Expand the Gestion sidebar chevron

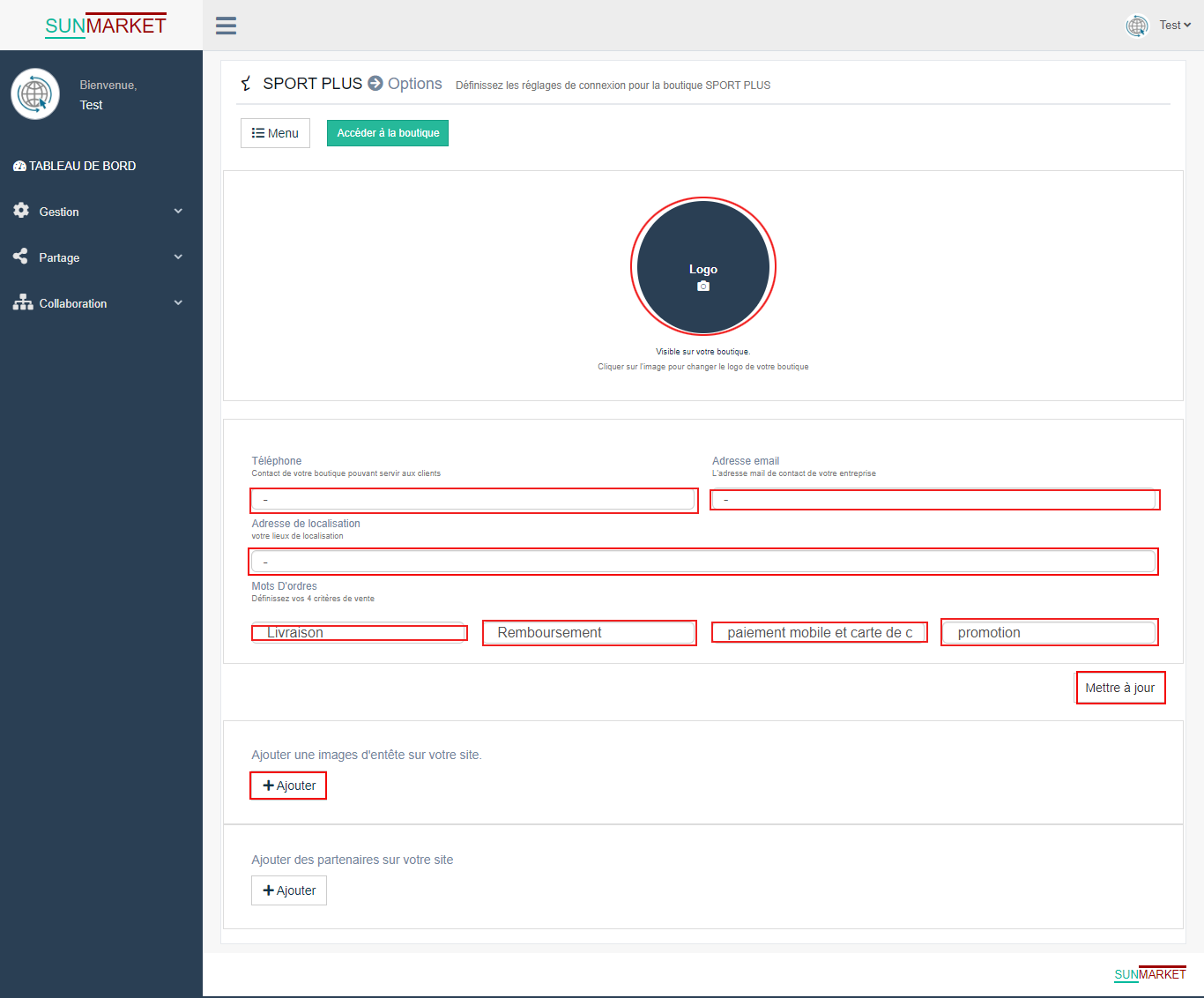(x=178, y=211)
